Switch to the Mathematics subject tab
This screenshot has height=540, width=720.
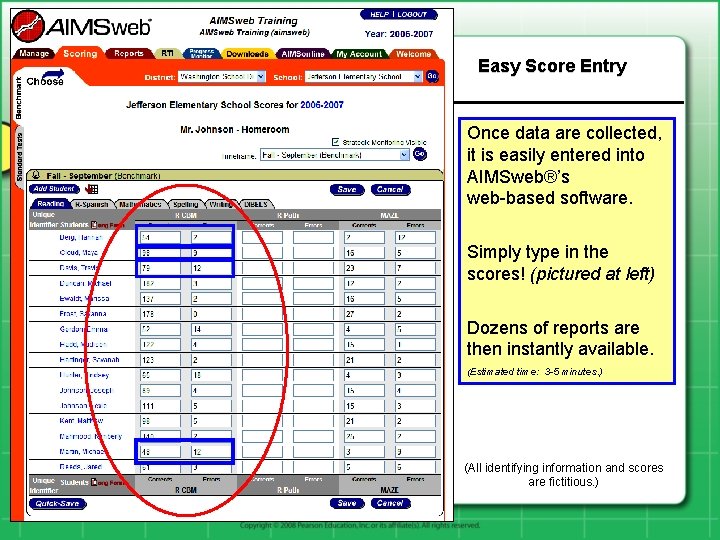140,204
